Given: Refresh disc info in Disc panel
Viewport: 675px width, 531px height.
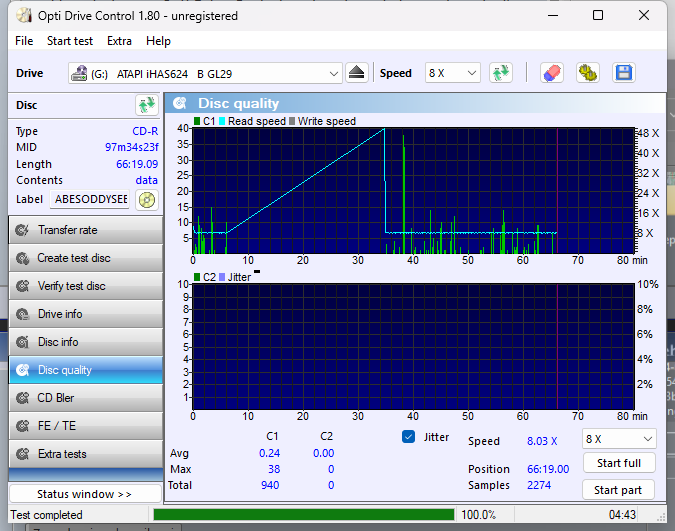Looking at the screenshot, I should point(146,105).
